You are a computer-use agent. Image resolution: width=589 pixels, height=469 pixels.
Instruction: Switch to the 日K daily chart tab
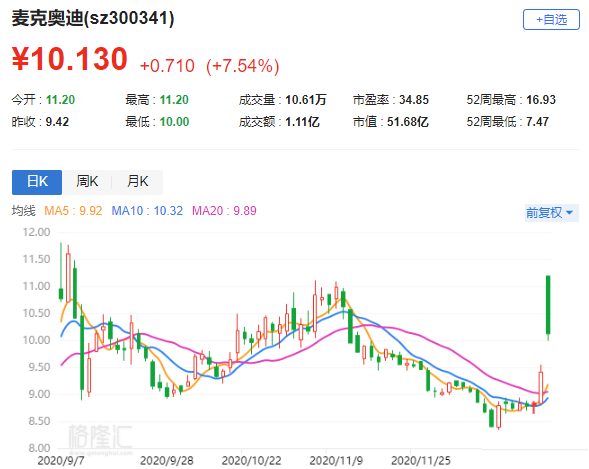[37, 182]
